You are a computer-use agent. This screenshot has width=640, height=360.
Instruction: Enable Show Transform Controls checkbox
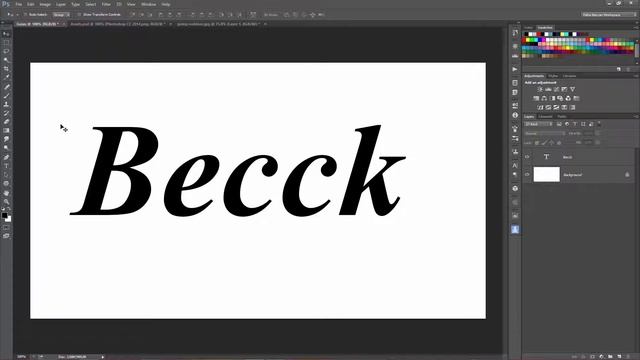point(79,15)
